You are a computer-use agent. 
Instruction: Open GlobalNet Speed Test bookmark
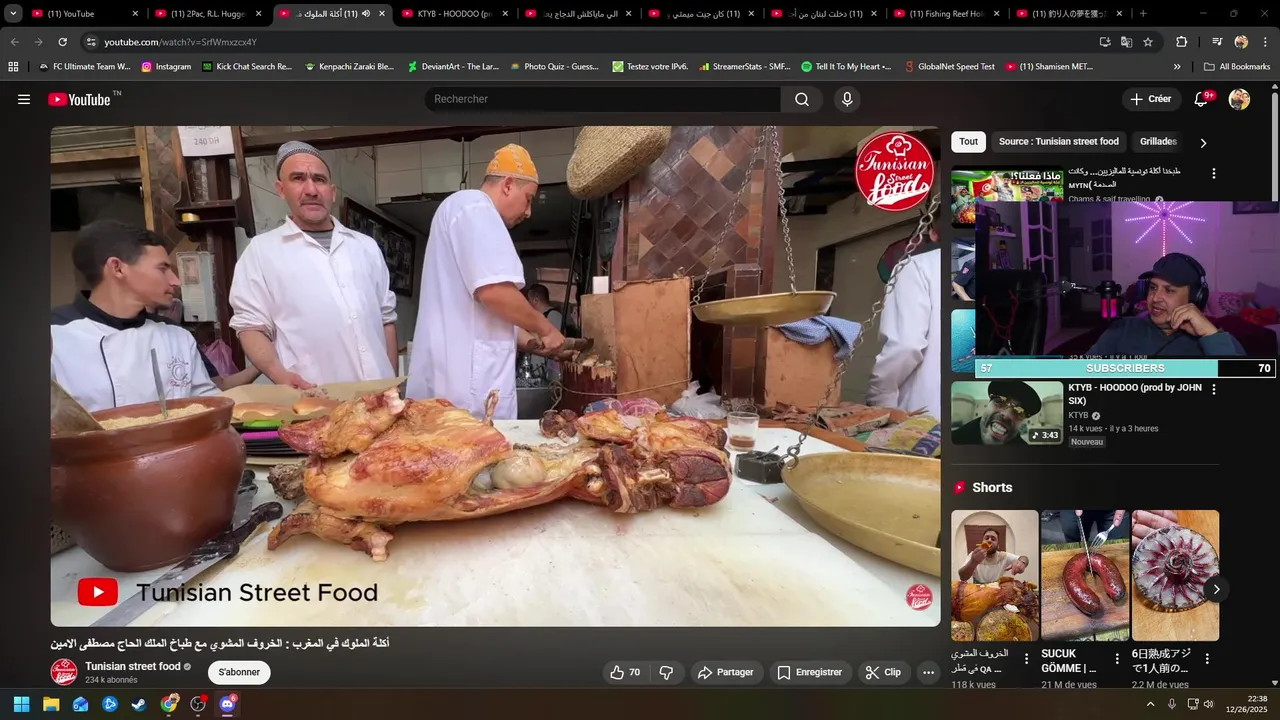(x=950, y=67)
